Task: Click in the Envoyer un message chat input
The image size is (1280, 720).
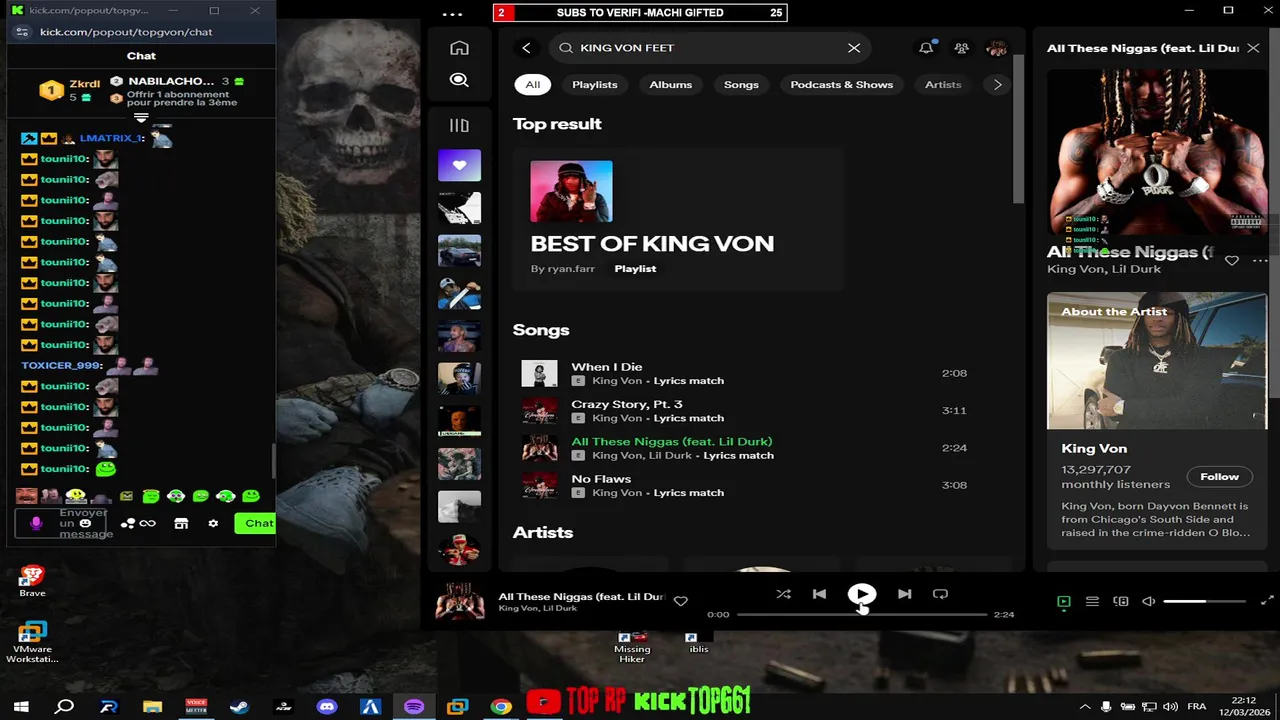Action: click(x=85, y=523)
